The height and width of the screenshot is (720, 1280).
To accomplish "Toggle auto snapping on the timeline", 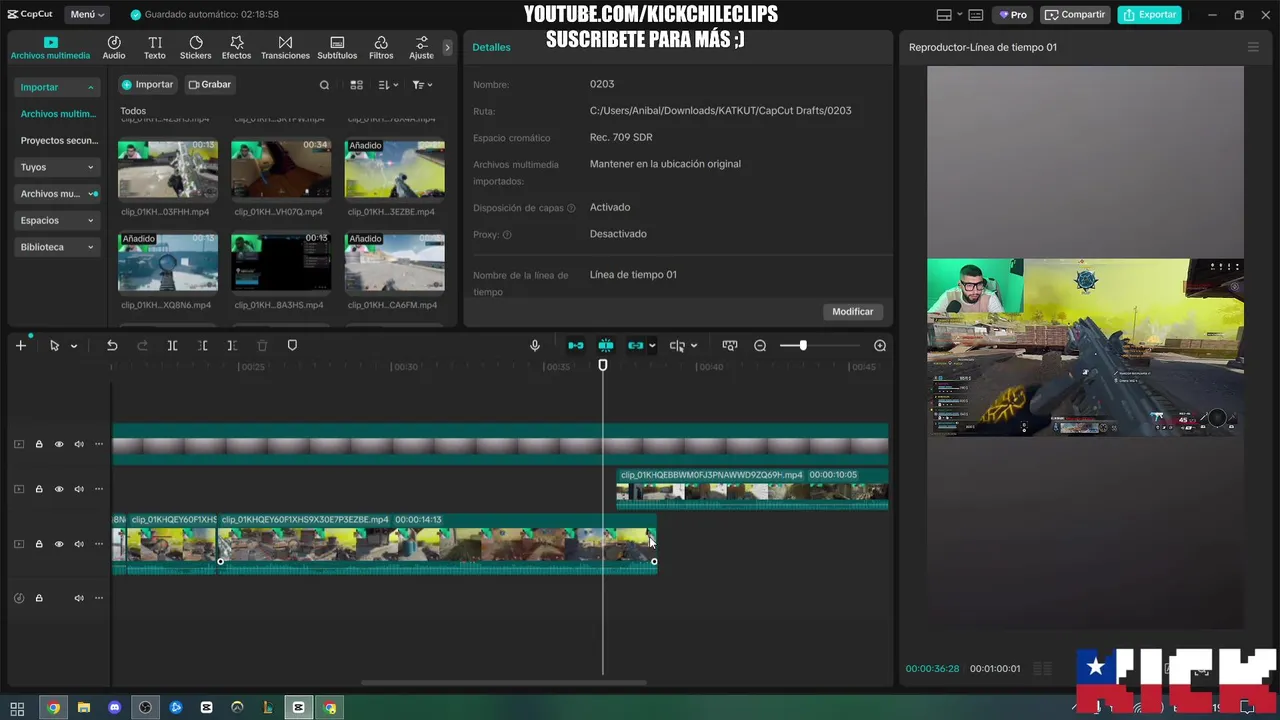I will coord(606,346).
